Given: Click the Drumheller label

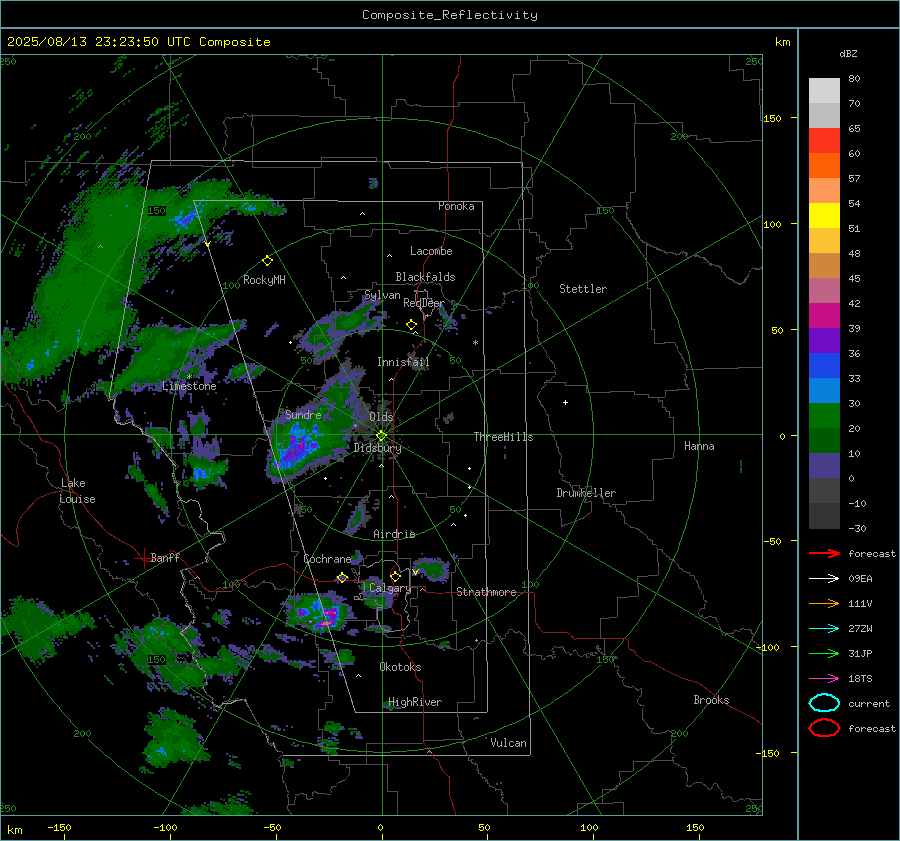Looking at the screenshot, I should click(586, 493).
